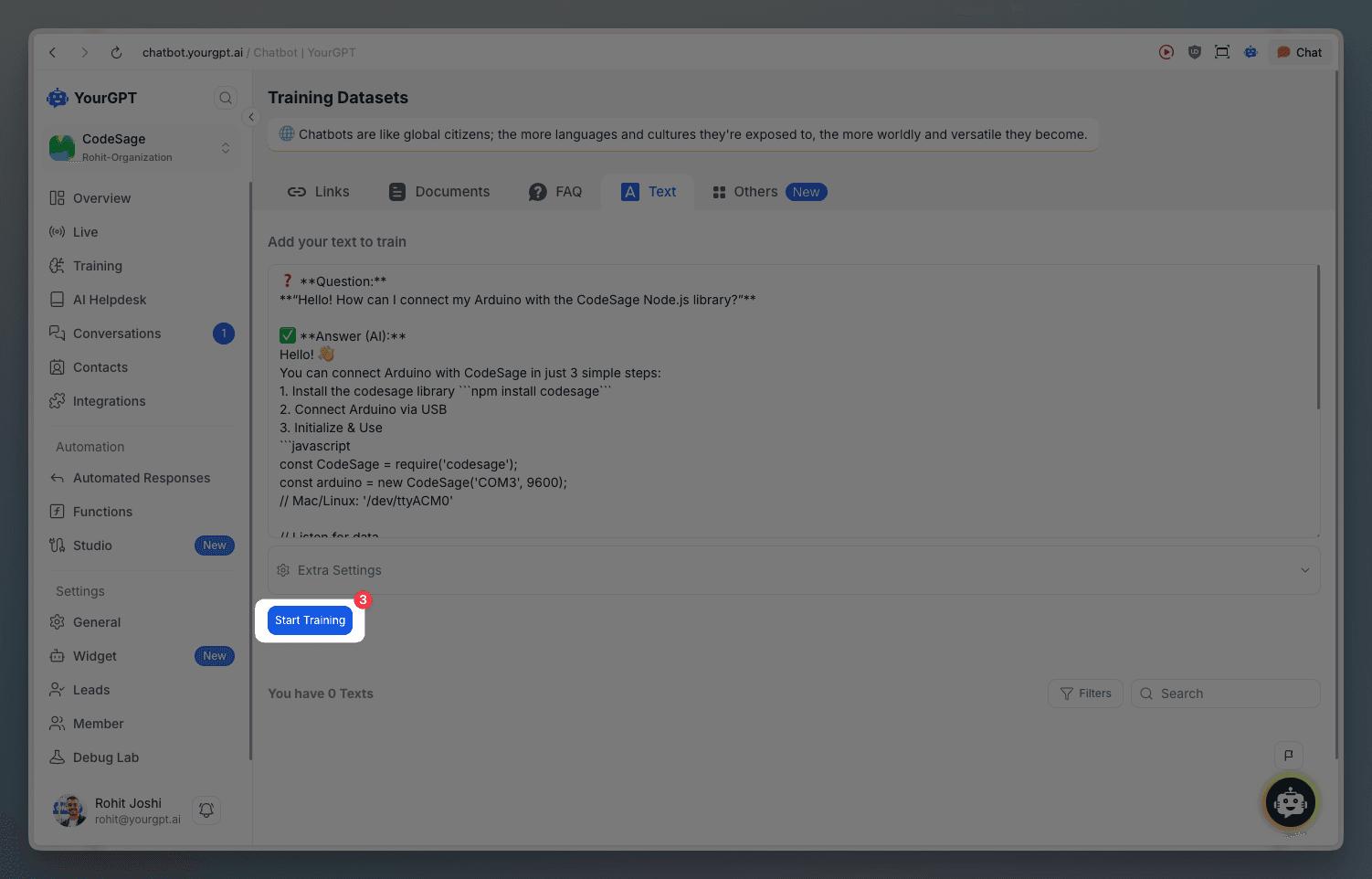Click the text area vertical scrollbar
Image resolution: width=1372 pixels, height=879 pixels.
pos(1318,338)
